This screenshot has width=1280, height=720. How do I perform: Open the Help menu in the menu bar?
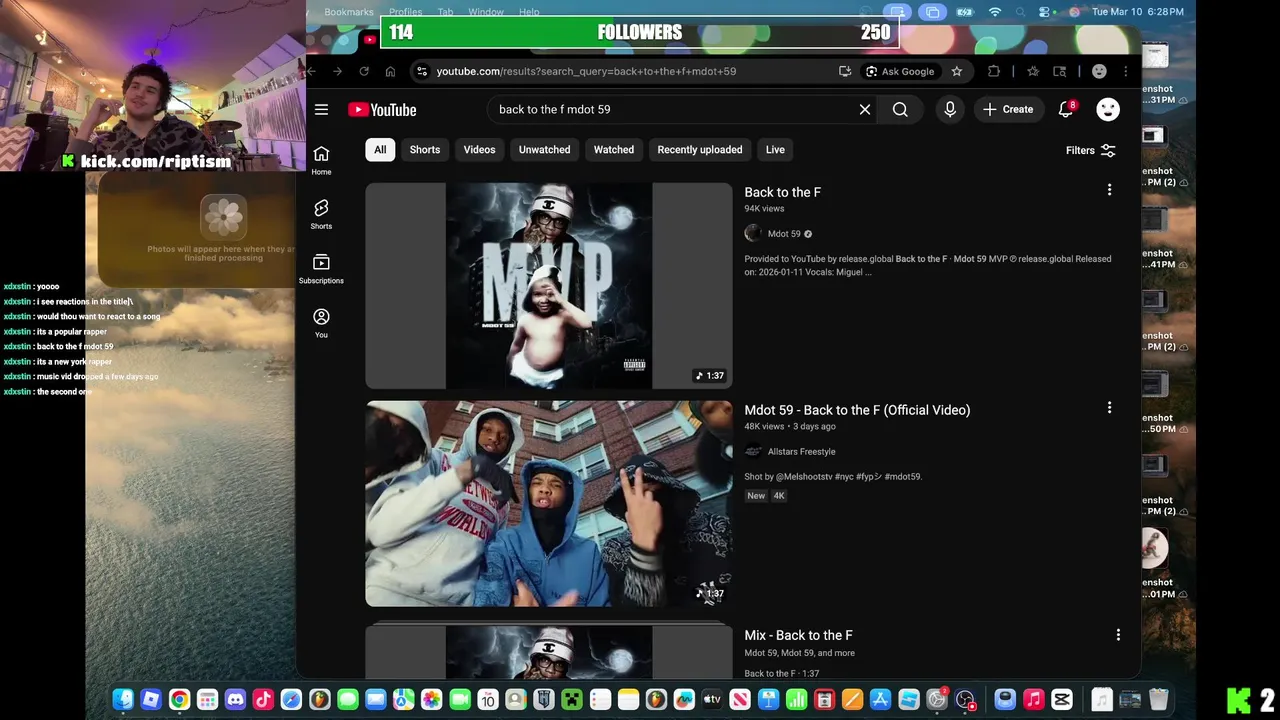tap(529, 12)
